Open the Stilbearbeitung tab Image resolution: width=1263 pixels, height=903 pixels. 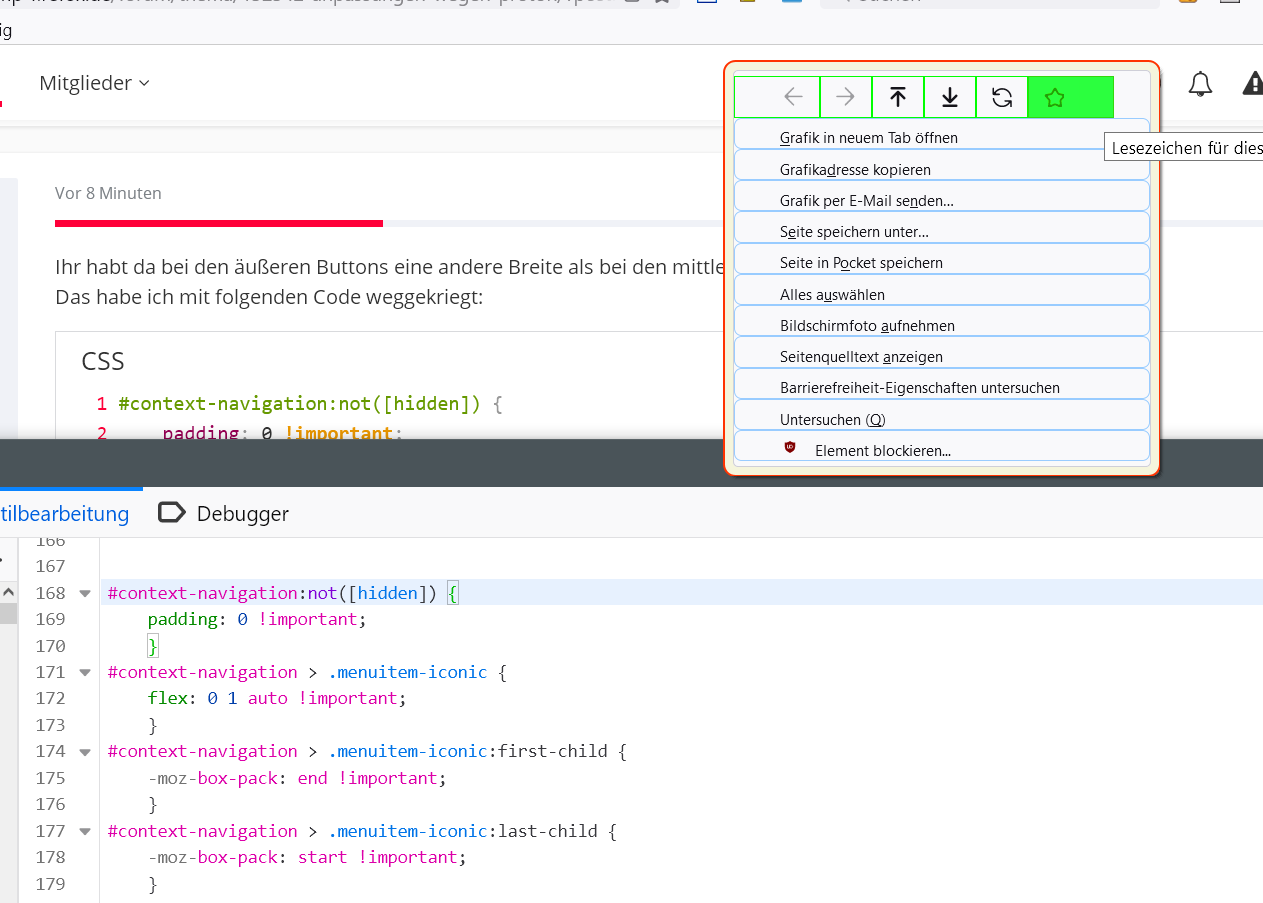[64, 514]
